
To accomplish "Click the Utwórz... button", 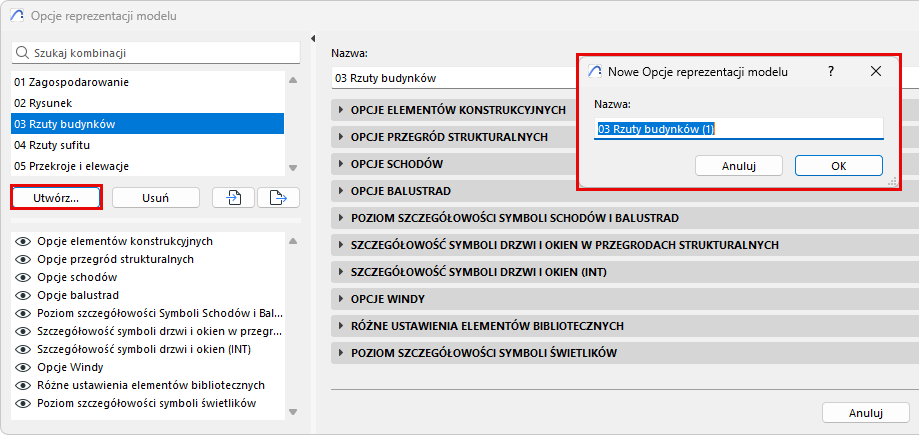I will pos(56,198).
